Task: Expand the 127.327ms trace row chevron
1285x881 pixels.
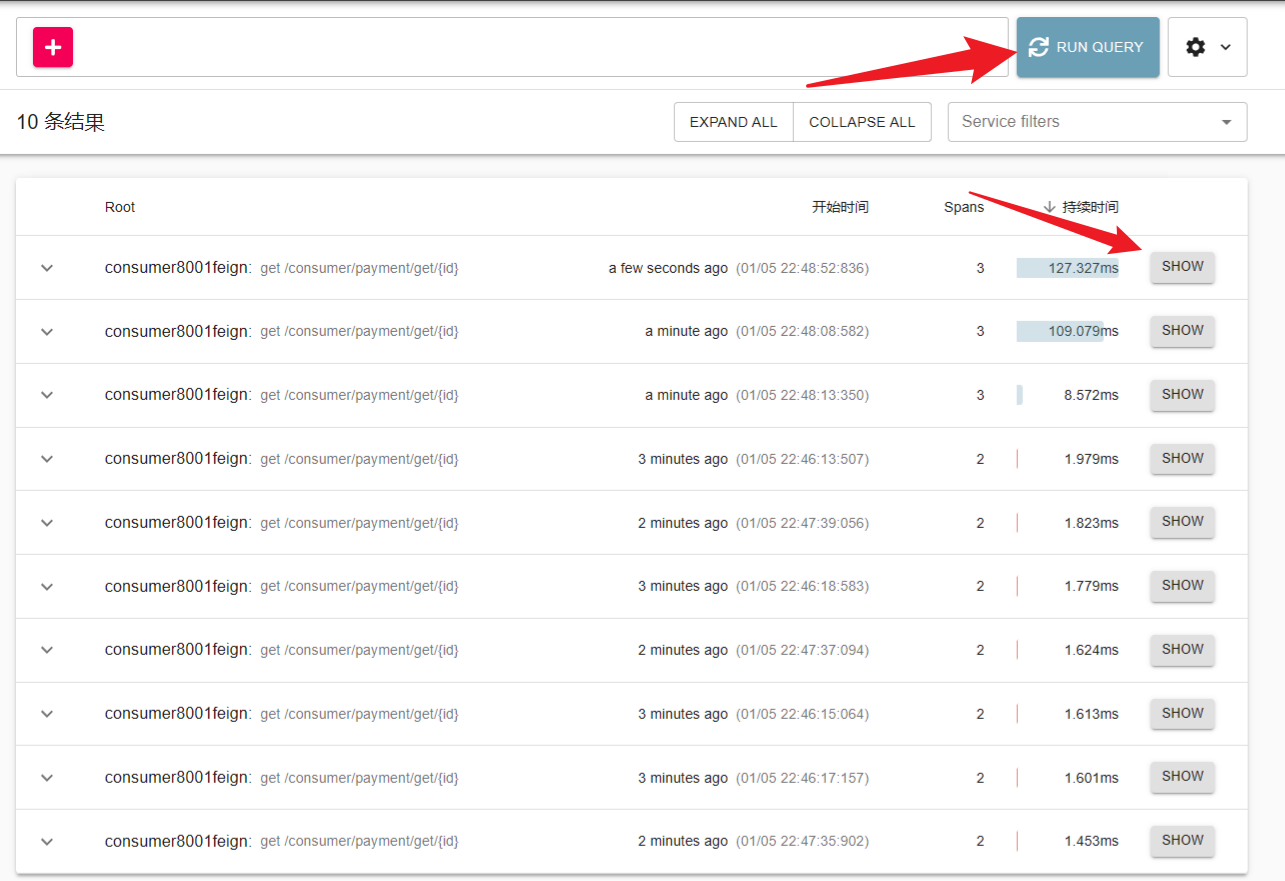Action: click(x=47, y=268)
